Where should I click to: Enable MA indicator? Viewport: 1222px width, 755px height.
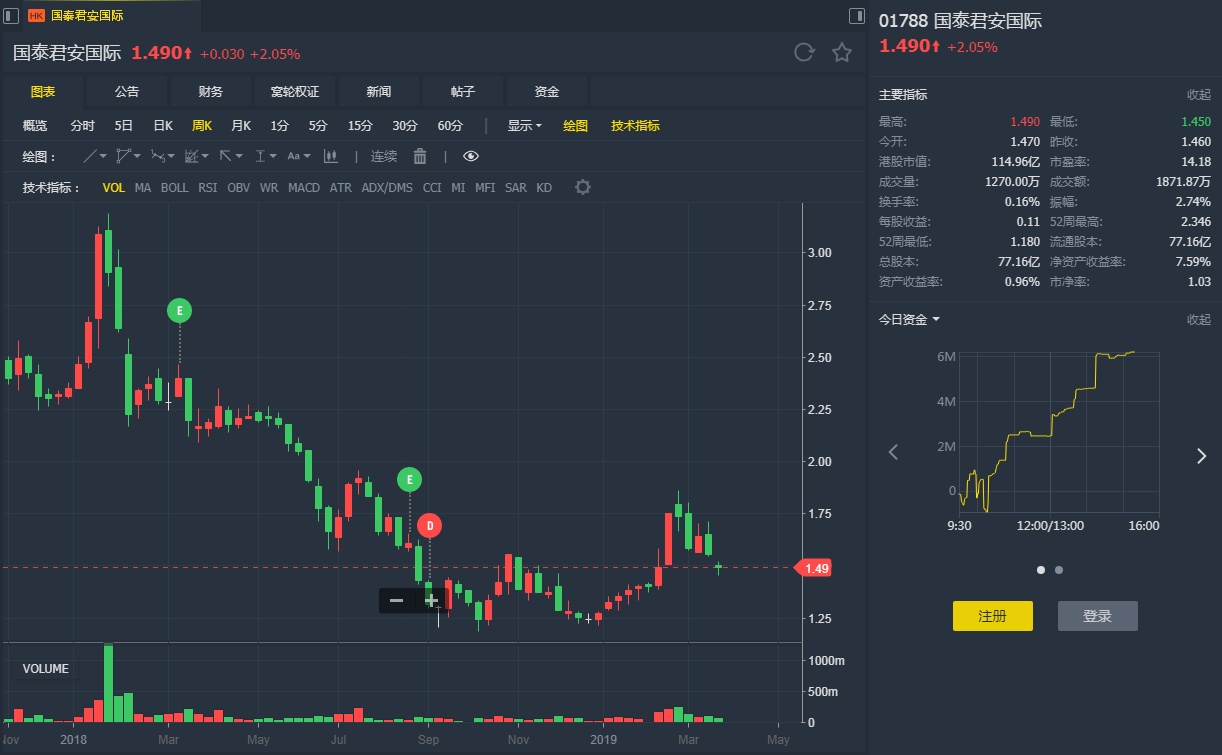coord(143,188)
